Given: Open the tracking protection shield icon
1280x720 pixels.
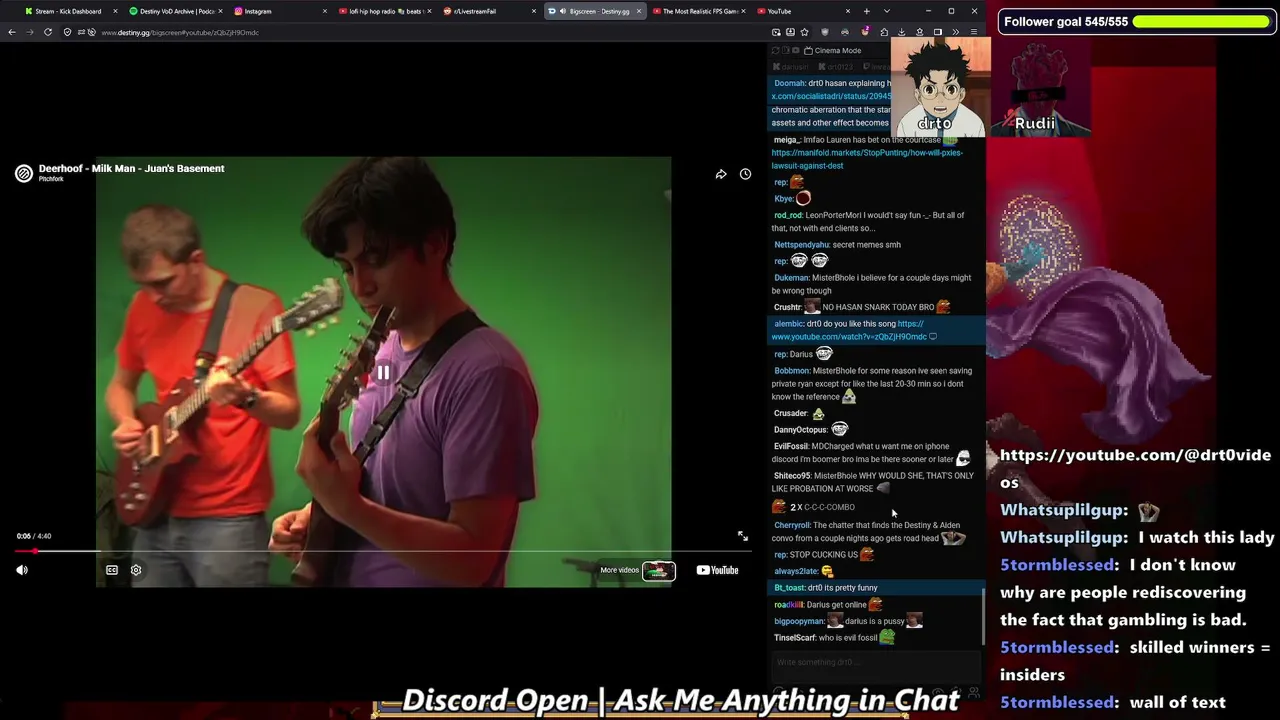Looking at the screenshot, I should (67, 32).
